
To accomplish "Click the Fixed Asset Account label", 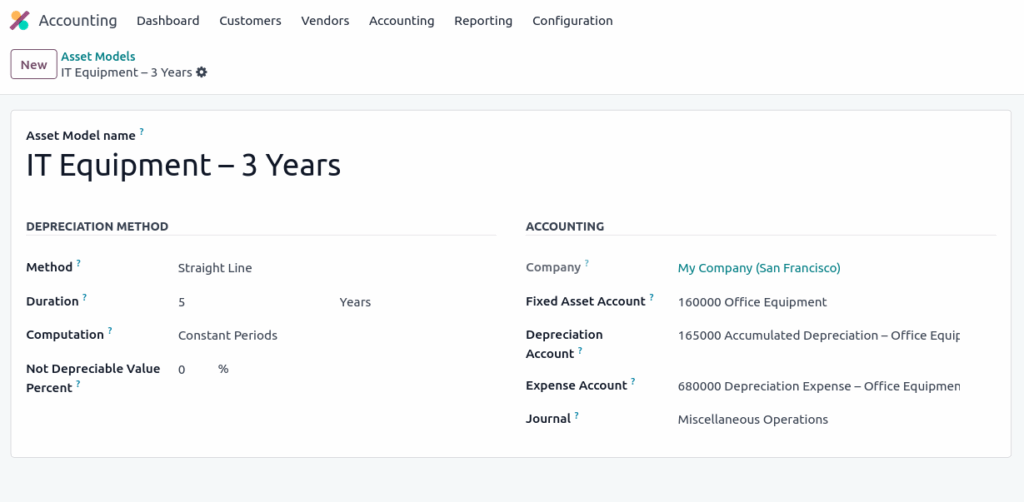I will pos(585,302).
